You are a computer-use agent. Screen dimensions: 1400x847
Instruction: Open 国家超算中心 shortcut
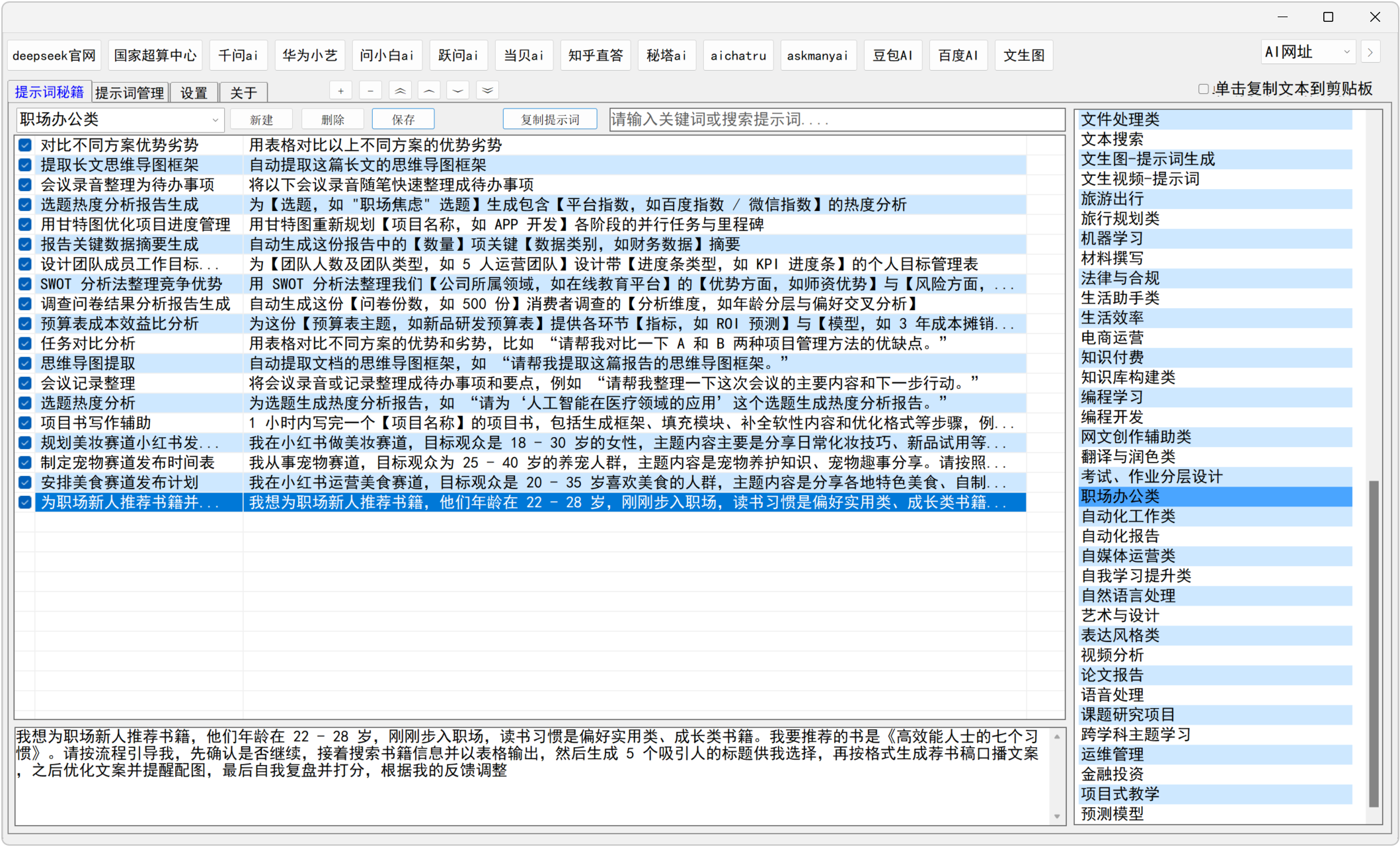click(155, 56)
